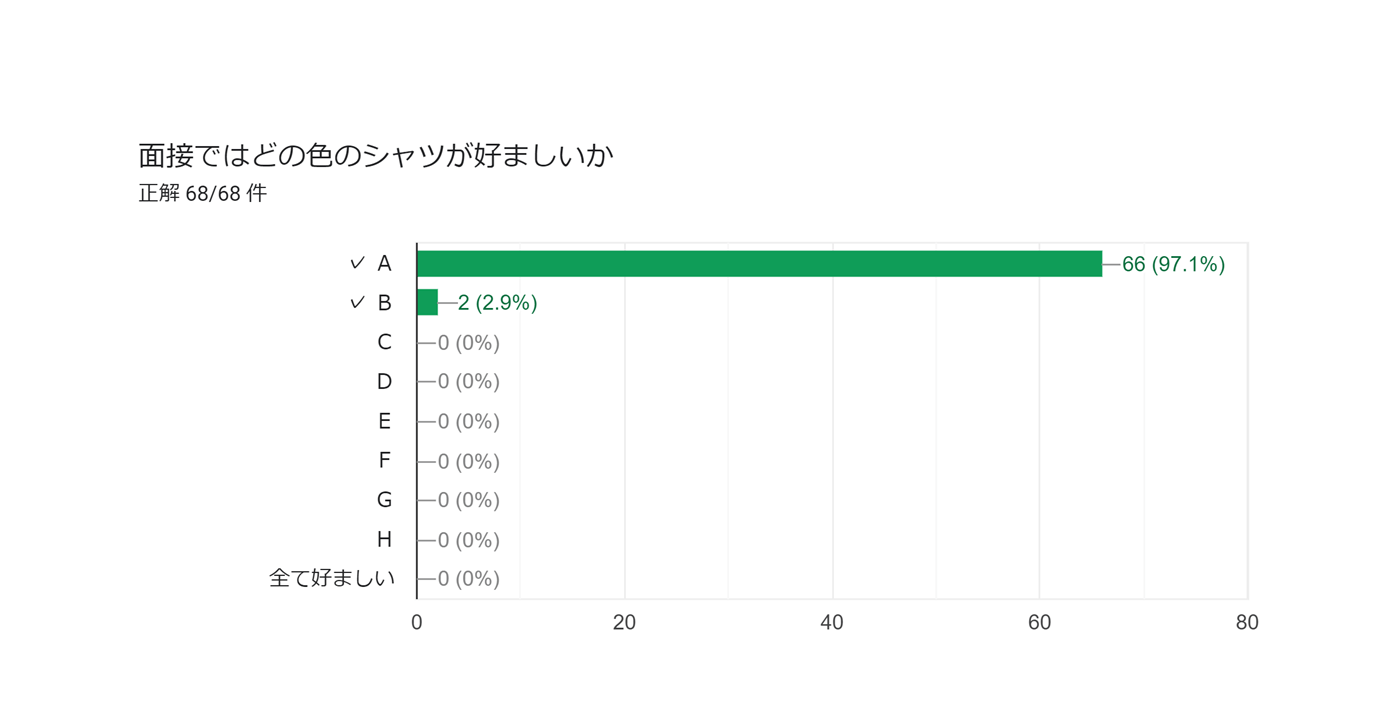Image resolution: width=1376 pixels, height=704 pixels.
Task: Click the checkmark icon beside option A
Action: tap(357, 263)
